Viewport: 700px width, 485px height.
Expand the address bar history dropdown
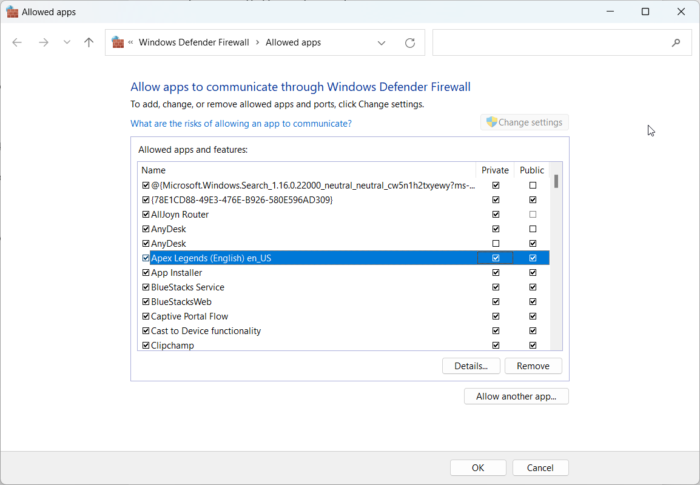[382, 43]
